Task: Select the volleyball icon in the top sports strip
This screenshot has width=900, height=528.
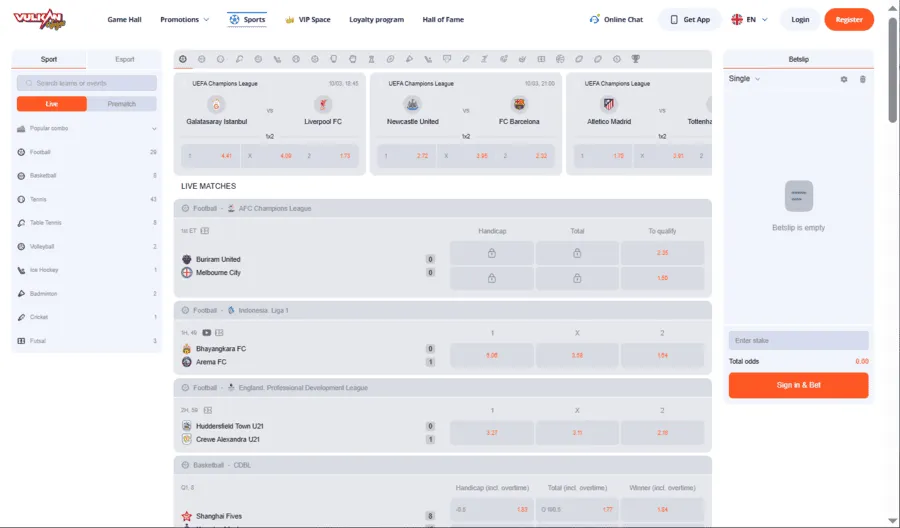Action: tap(258, 59)
